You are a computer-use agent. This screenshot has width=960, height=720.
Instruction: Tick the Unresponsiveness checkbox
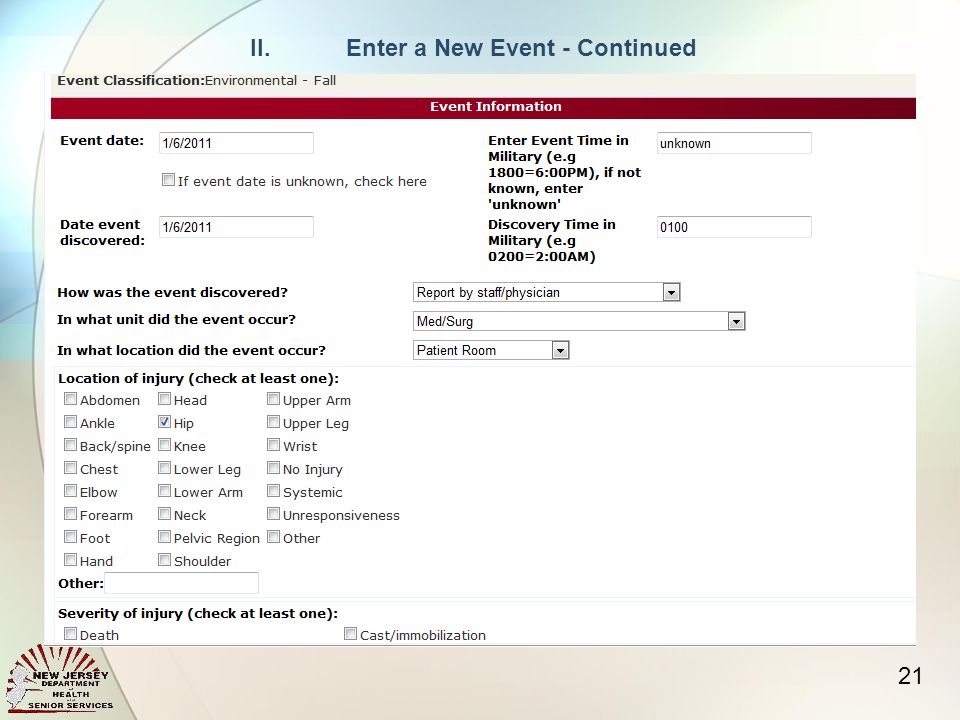pos(273,514)
